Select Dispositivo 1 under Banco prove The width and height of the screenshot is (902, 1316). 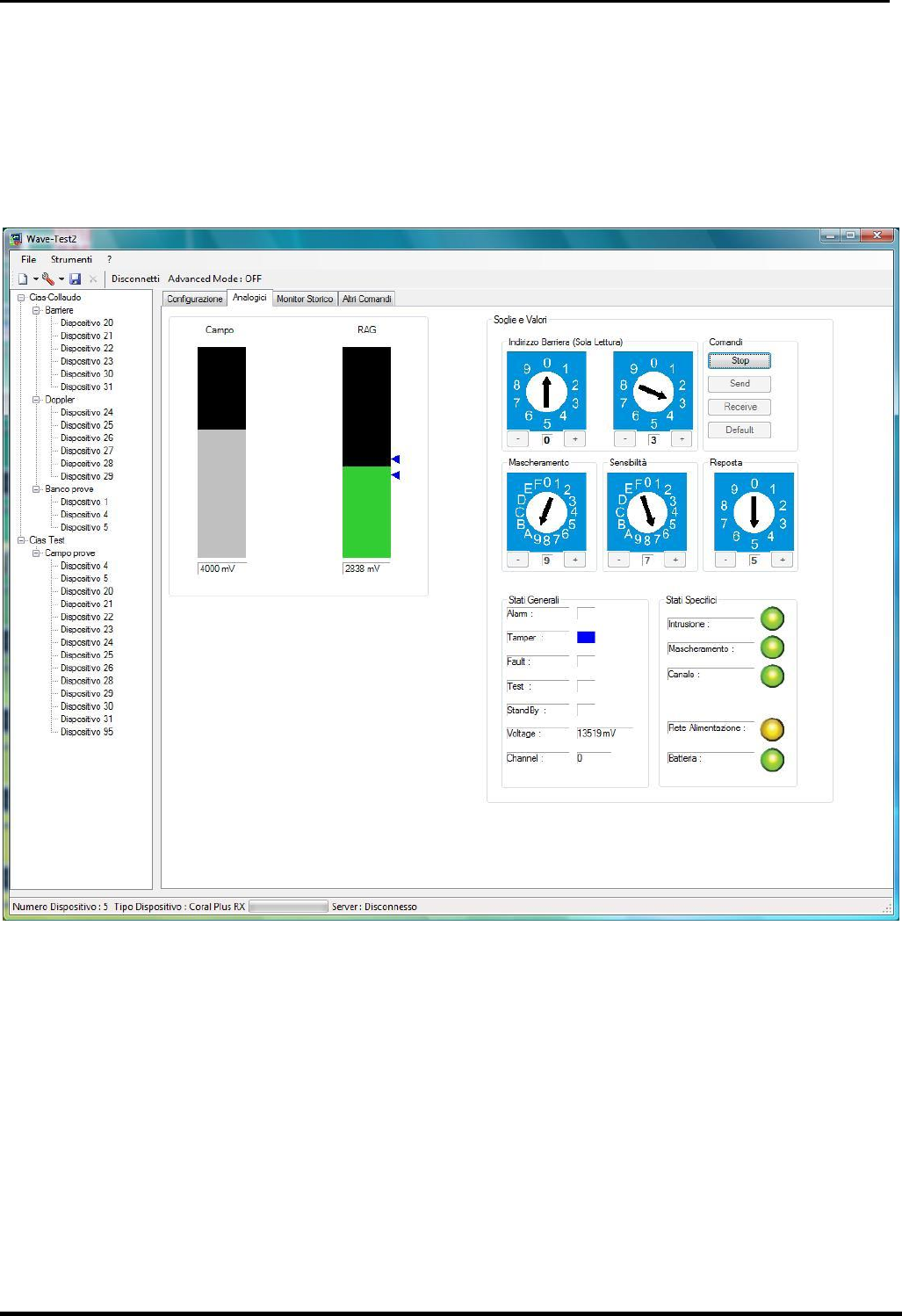(84, 503)
